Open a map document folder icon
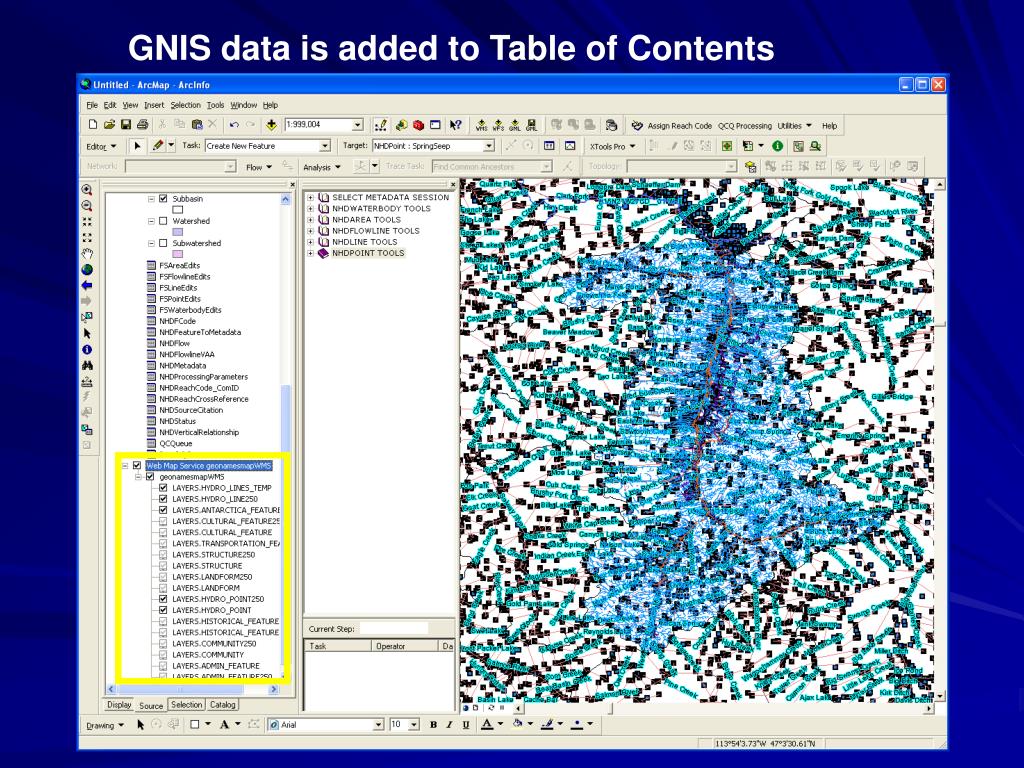Viewport: 1024px width, 768px height. coord(109,125)
